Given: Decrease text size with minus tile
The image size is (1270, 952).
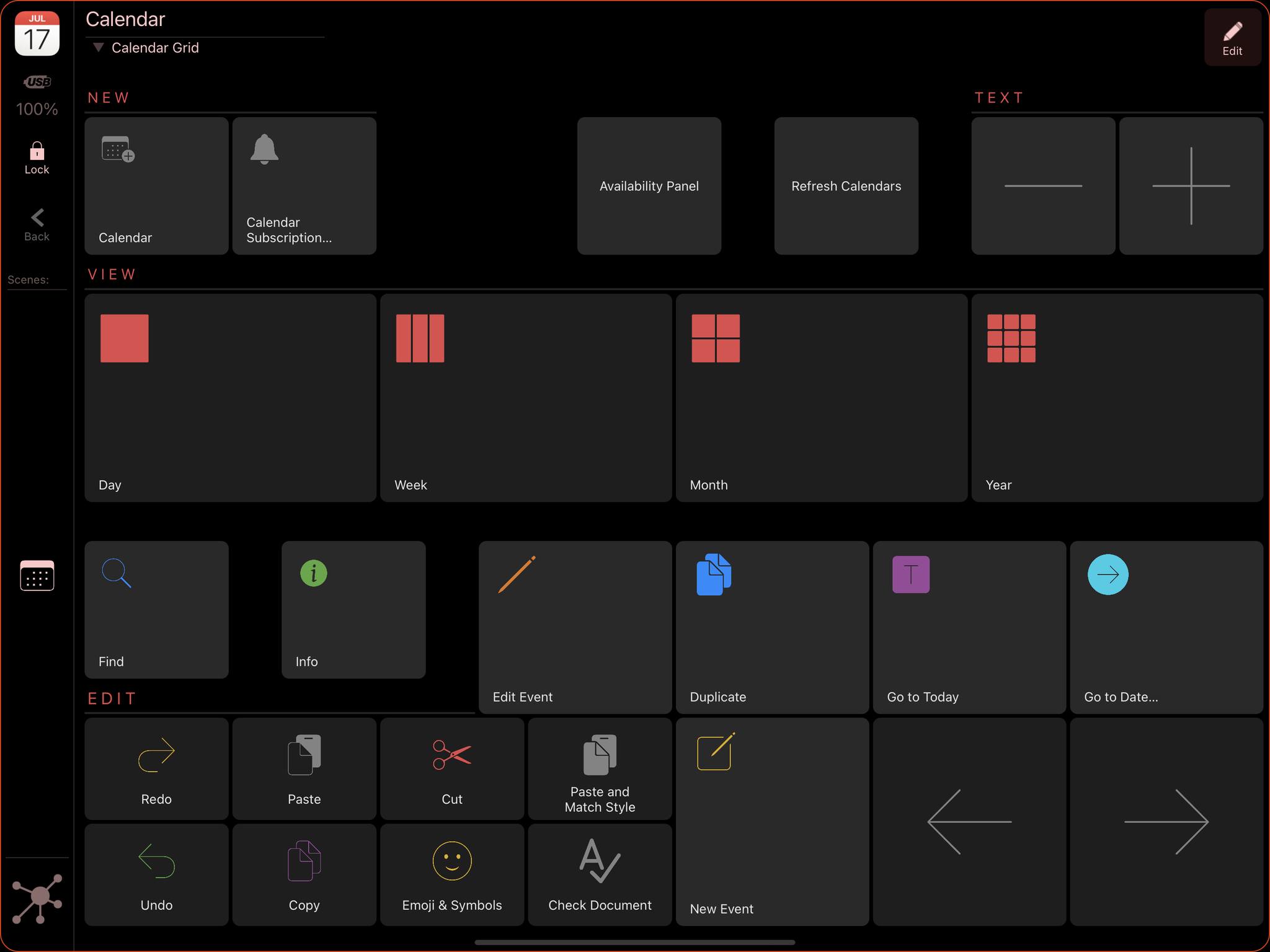Looking at the screenshot, I should click(1043, 185).
